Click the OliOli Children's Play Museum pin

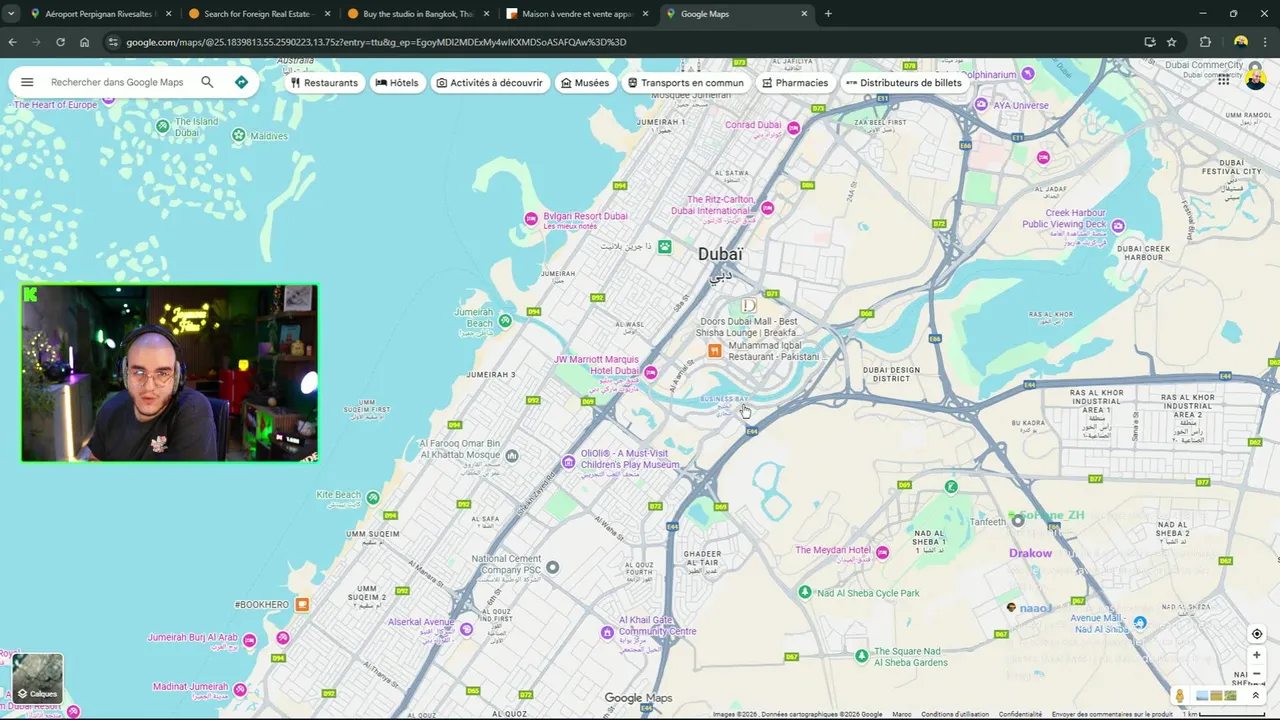tap(568, 461)
